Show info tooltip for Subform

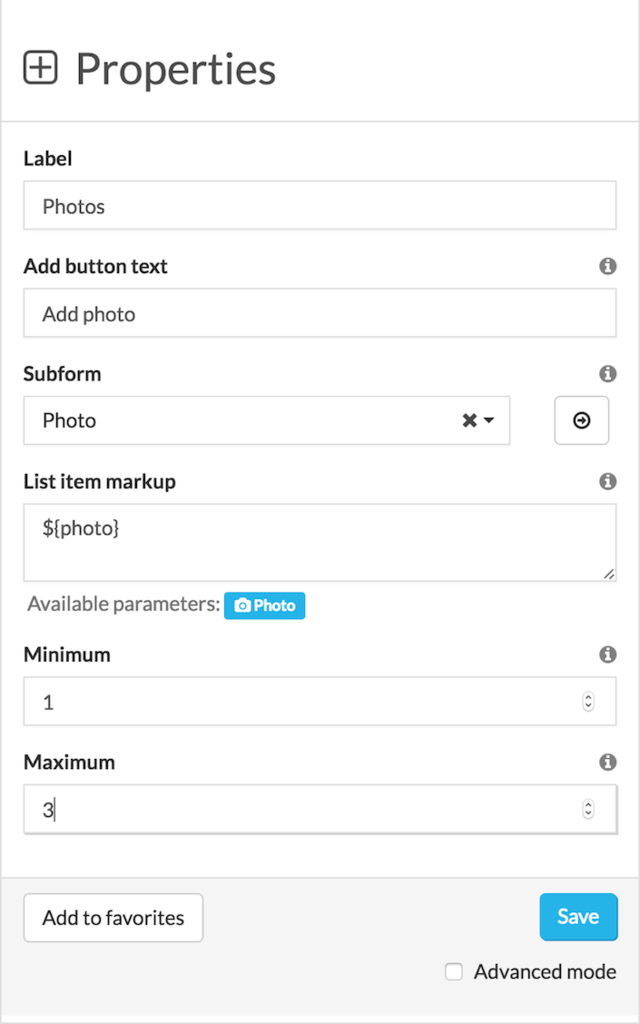click(x=607, y=374)
